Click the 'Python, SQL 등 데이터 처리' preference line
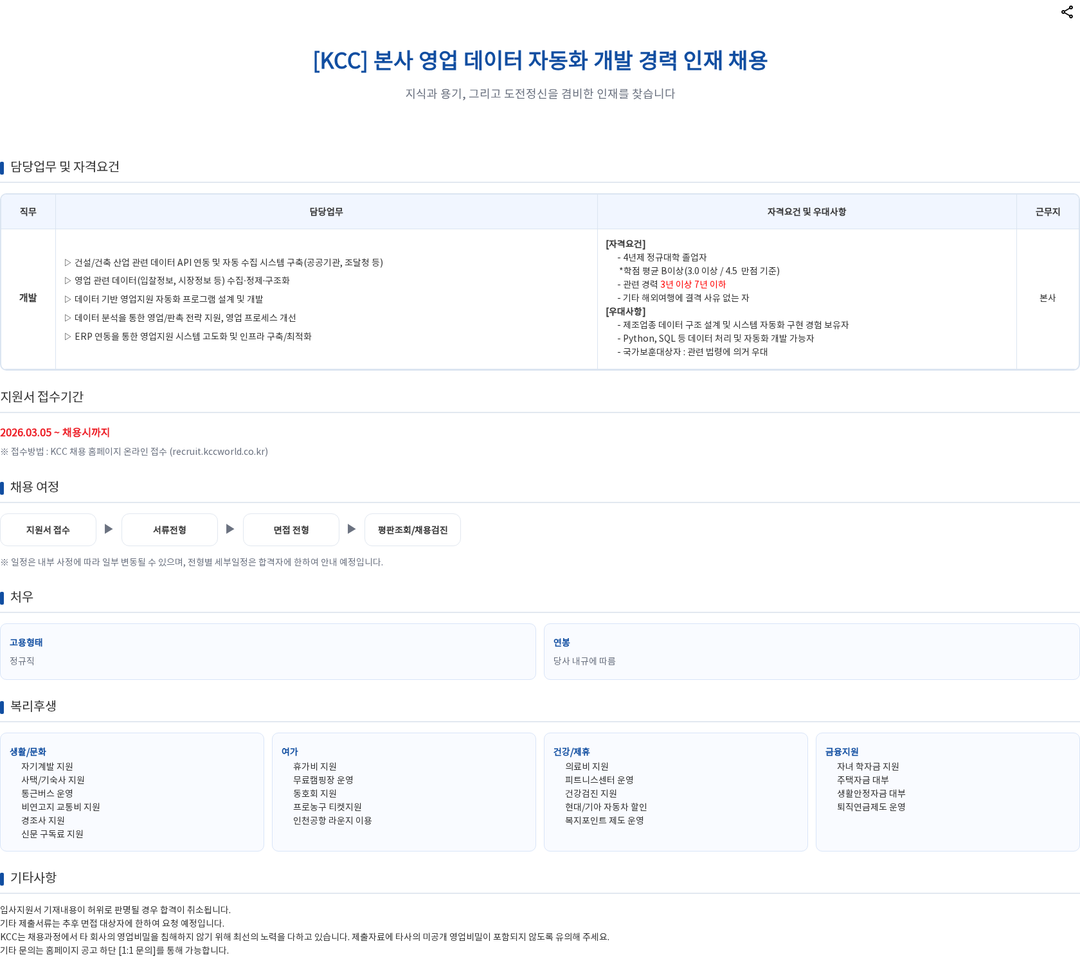The width and height of the screenshot is (1080, 976). 716,338
